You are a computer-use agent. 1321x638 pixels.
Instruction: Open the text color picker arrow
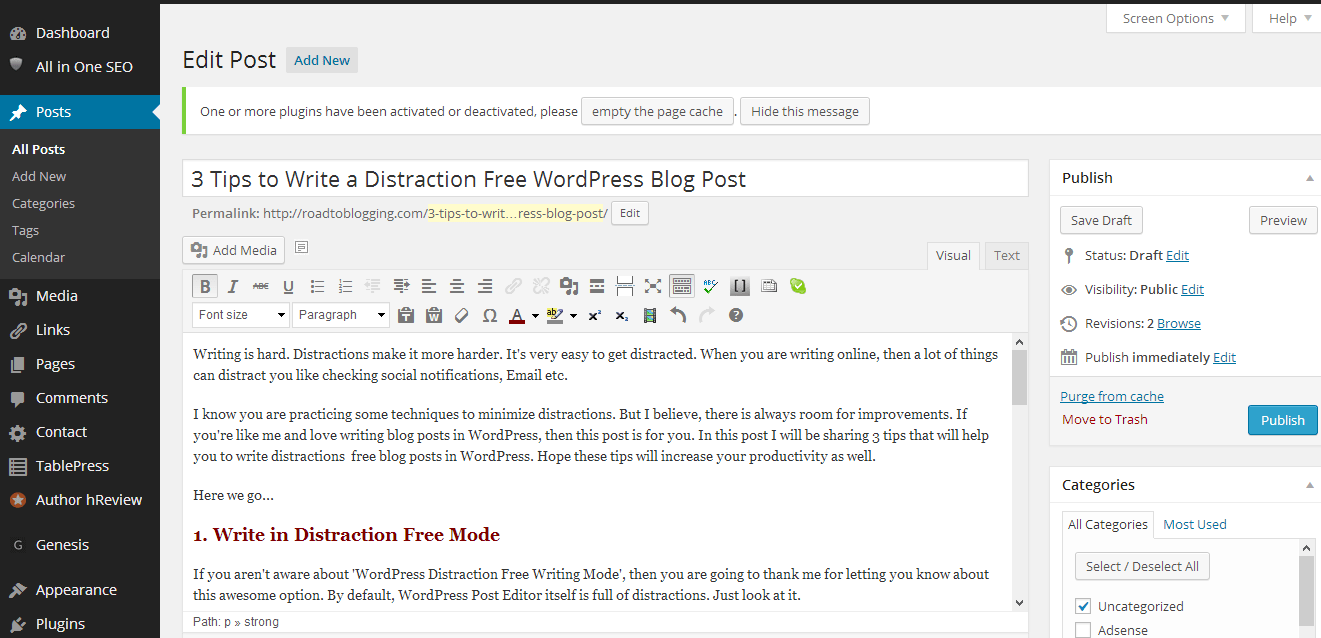click(535, 316)
